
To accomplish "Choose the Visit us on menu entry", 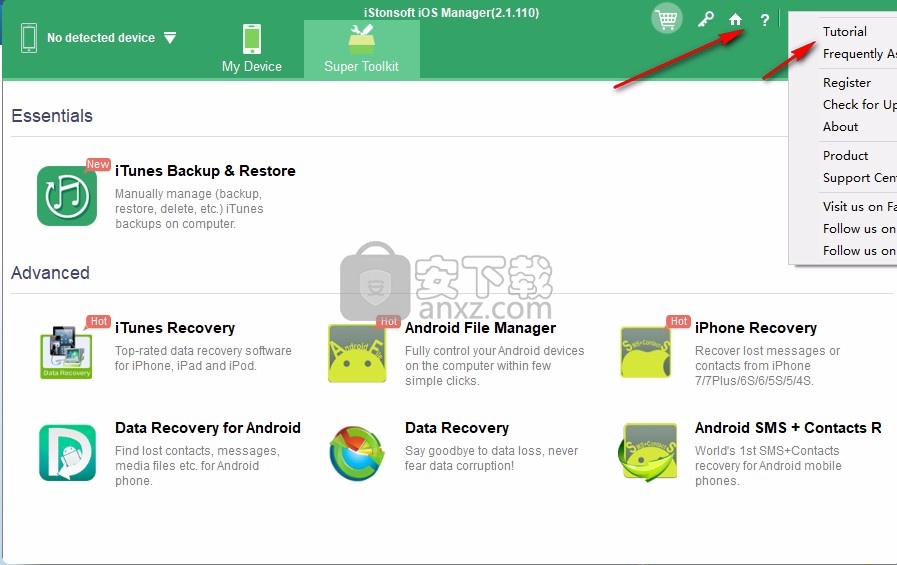I will [859, 206].
